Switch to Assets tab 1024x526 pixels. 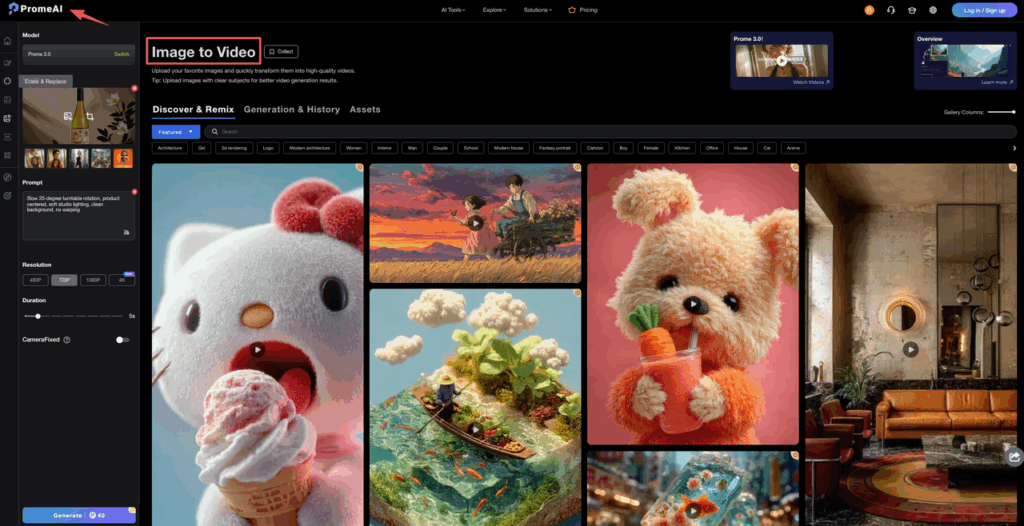(x=364, y=109)
